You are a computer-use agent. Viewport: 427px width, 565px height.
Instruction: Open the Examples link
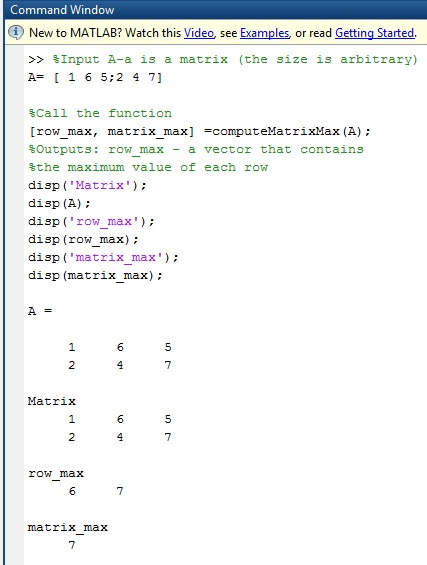coord(264,33)
